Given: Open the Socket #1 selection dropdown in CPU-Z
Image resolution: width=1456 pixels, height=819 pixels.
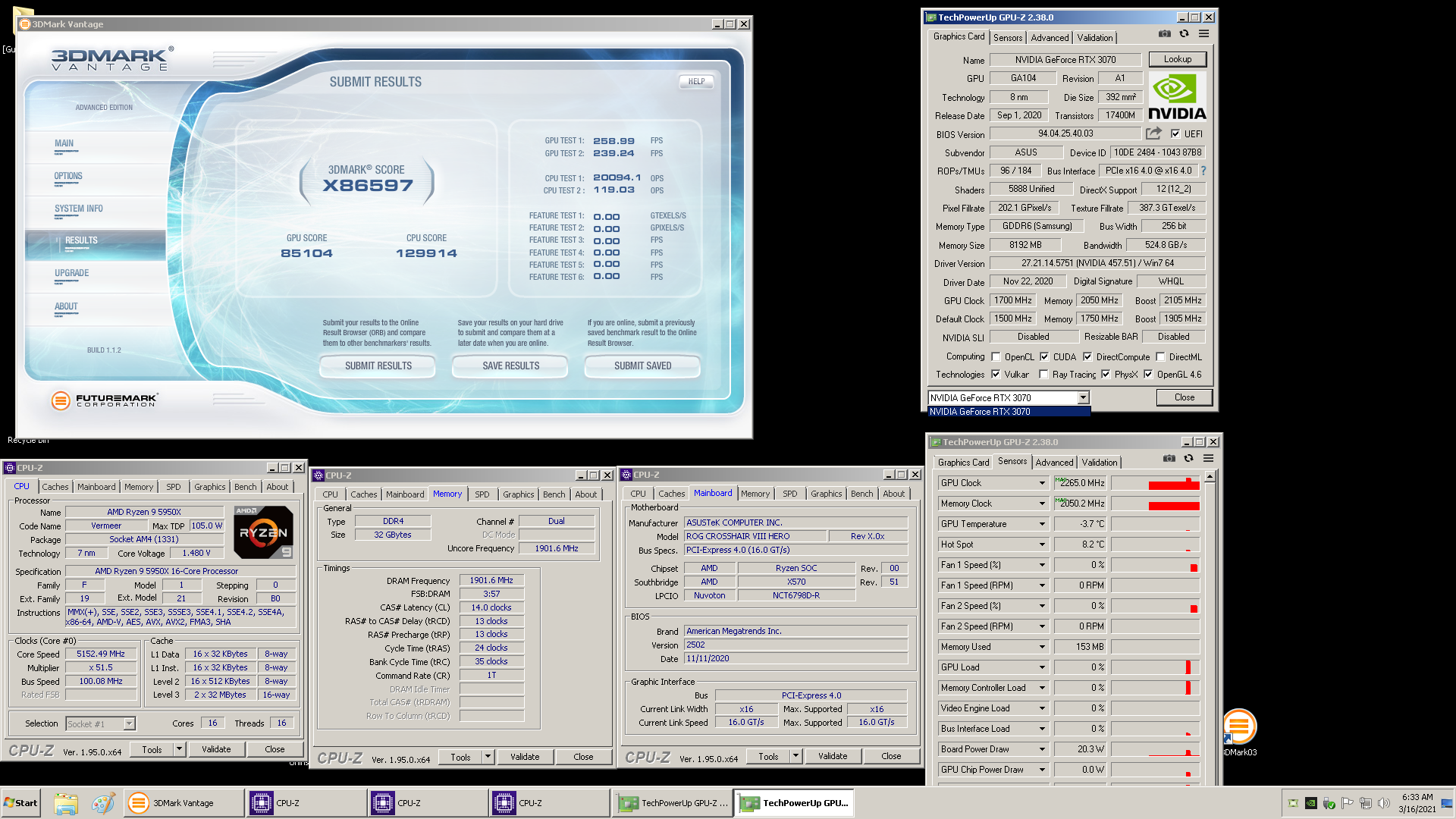Looking at the screenshot, I should (129, 723).
